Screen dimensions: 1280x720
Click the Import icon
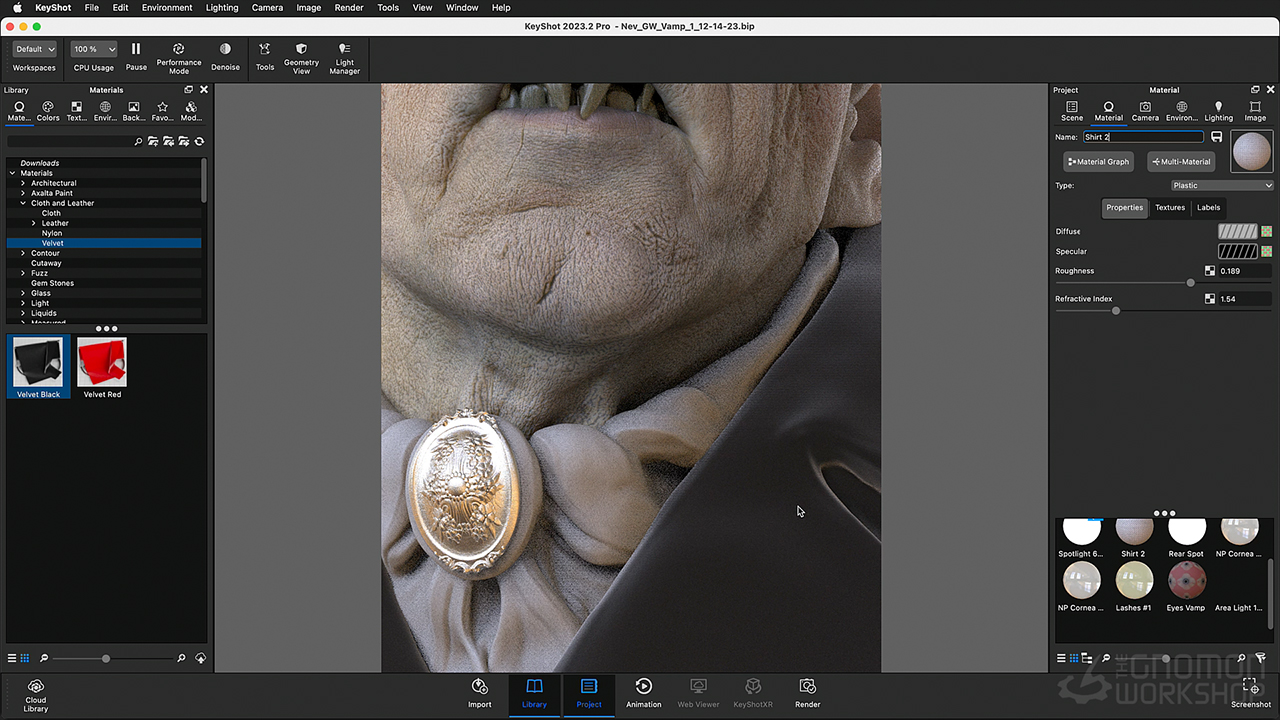click(x=480, y=686)
